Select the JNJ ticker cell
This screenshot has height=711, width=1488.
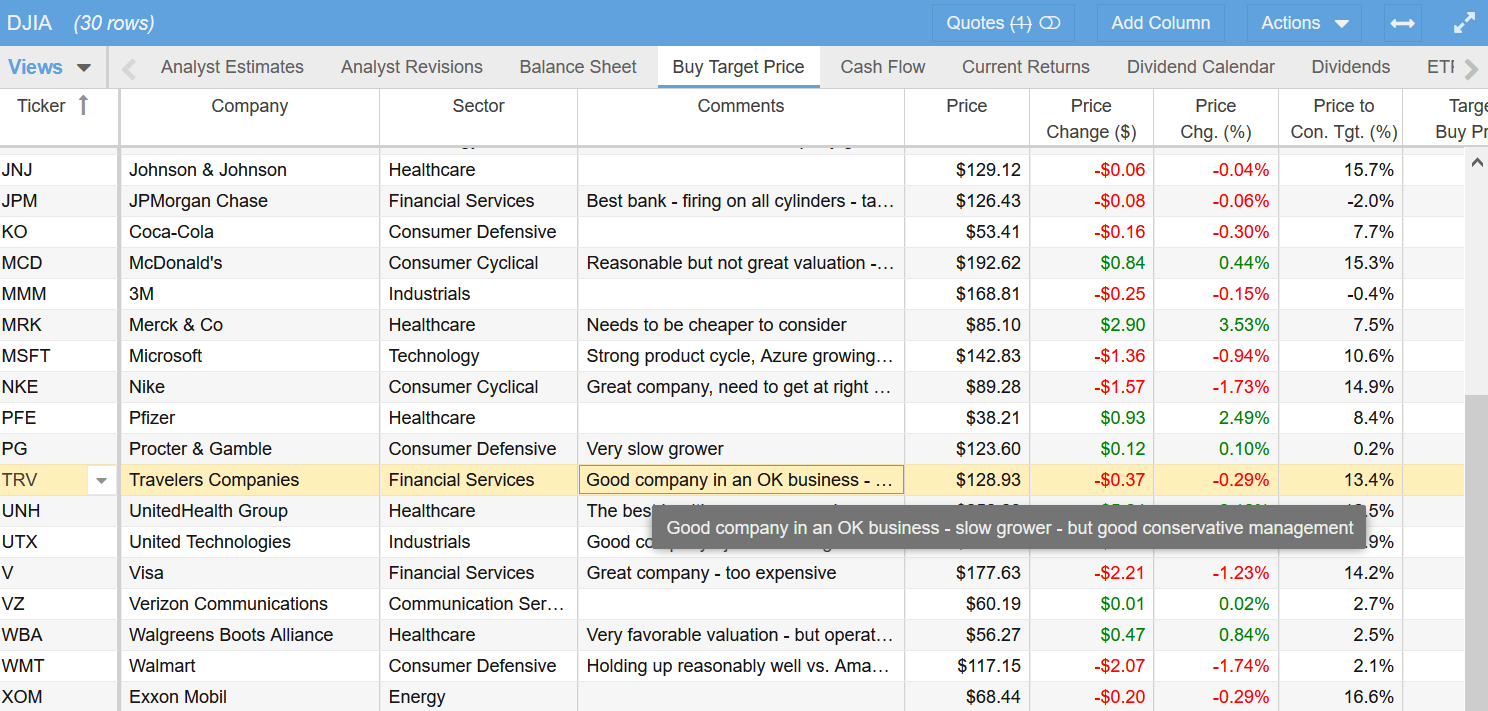tap(59, 170)
